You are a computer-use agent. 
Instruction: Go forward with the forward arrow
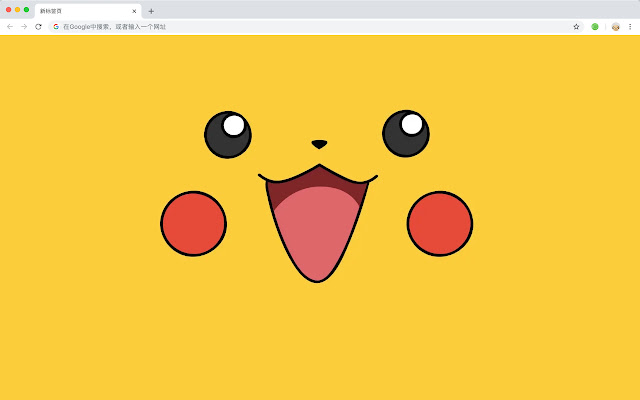[x=24, y=27]
